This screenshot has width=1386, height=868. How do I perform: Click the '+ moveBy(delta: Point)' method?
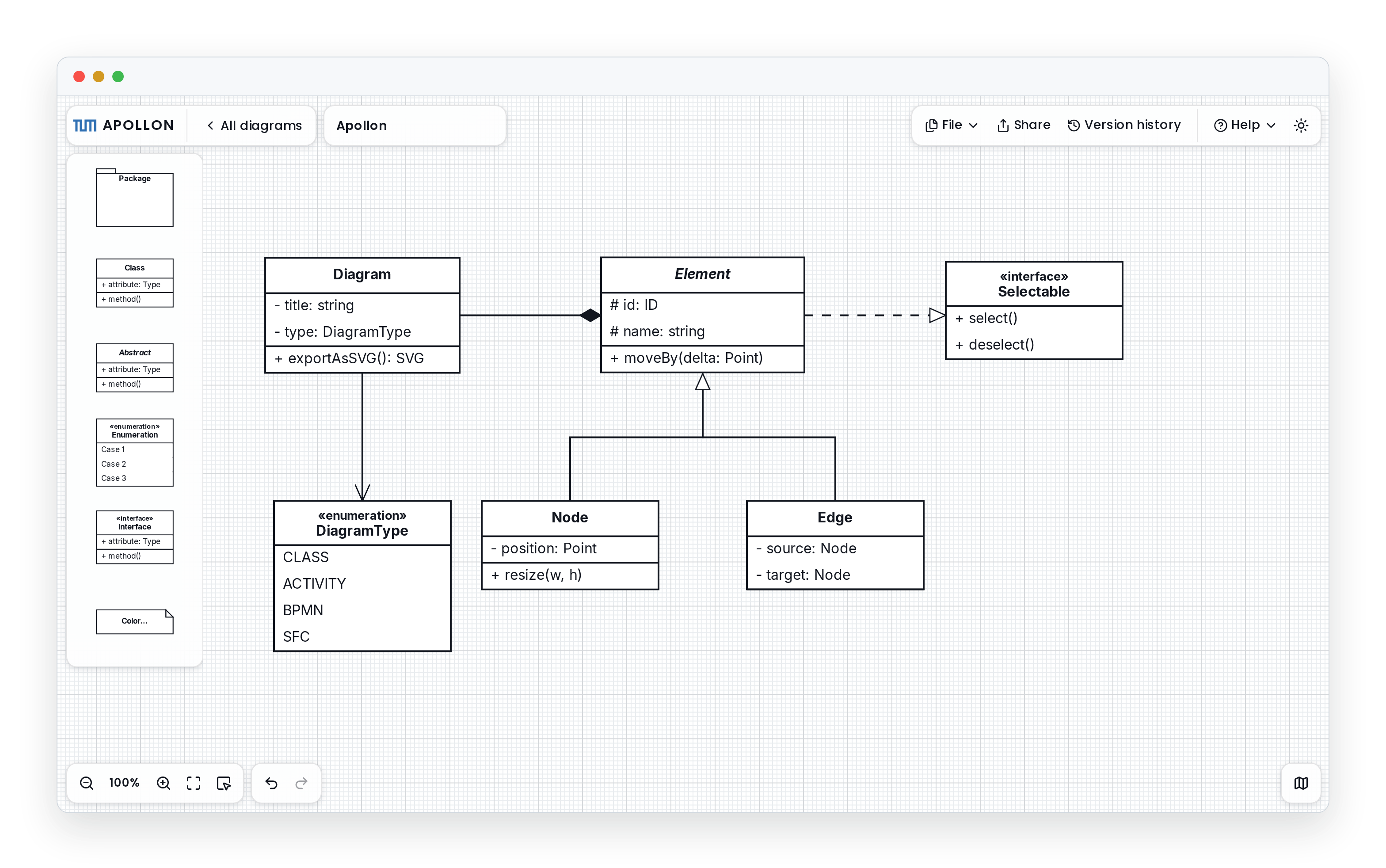tap(702, 358)
